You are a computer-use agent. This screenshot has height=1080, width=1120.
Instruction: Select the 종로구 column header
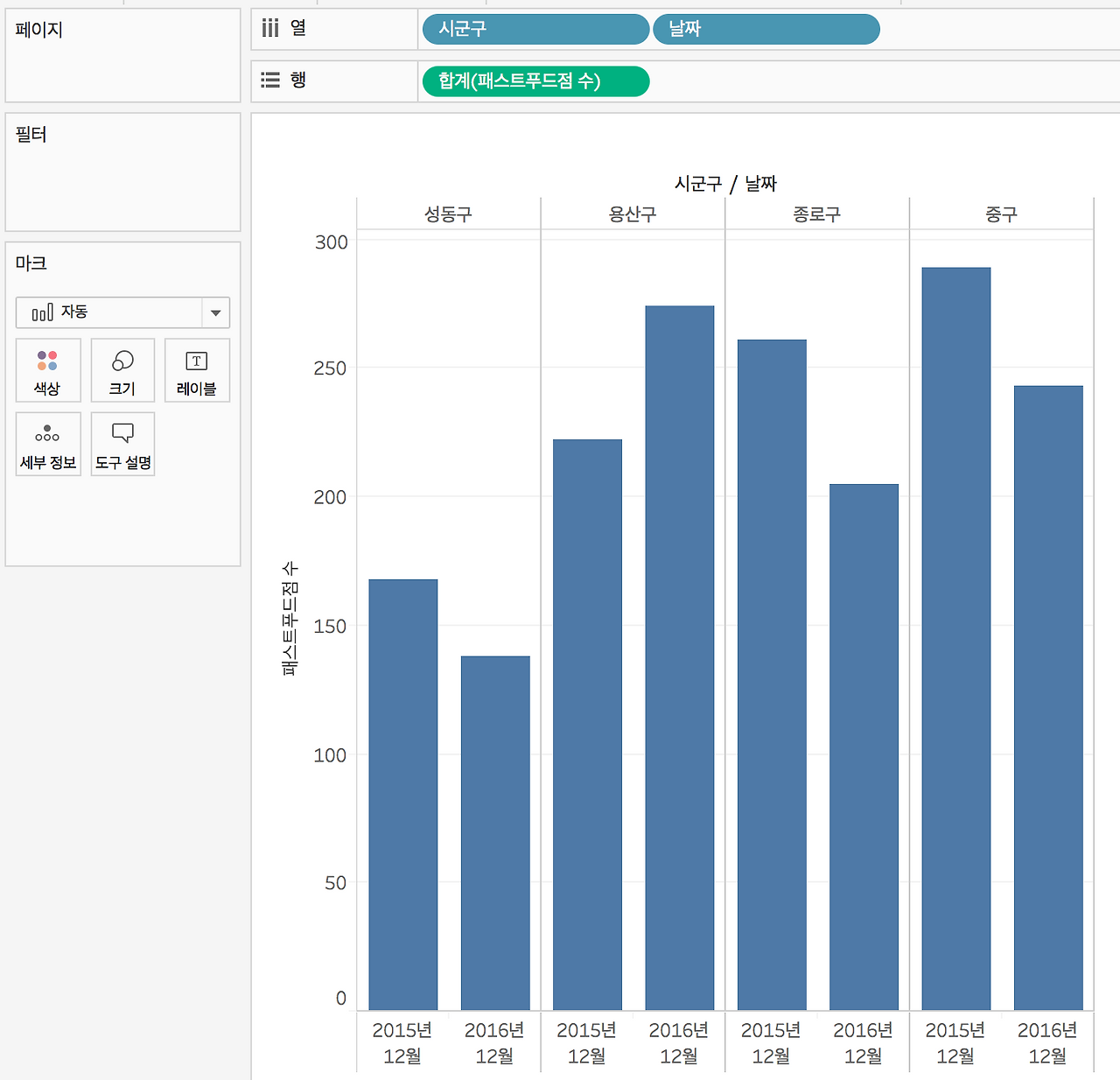817,214
